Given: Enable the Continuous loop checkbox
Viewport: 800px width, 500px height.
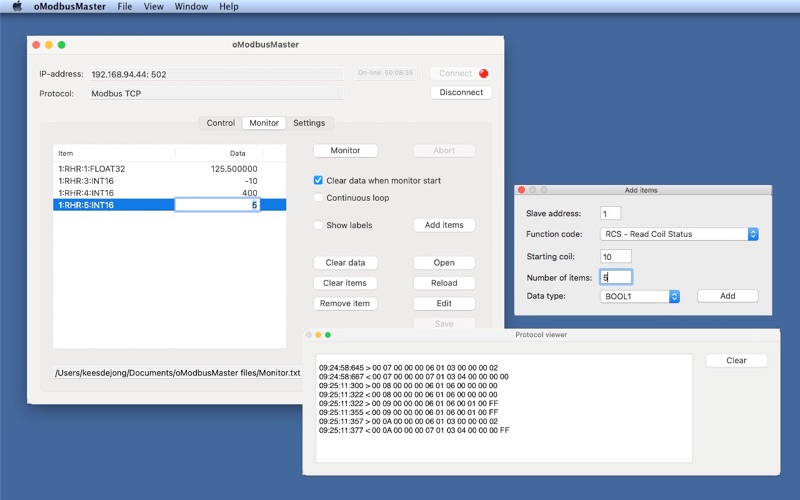Looking at the screenshot, I should (x=319, y=198).
